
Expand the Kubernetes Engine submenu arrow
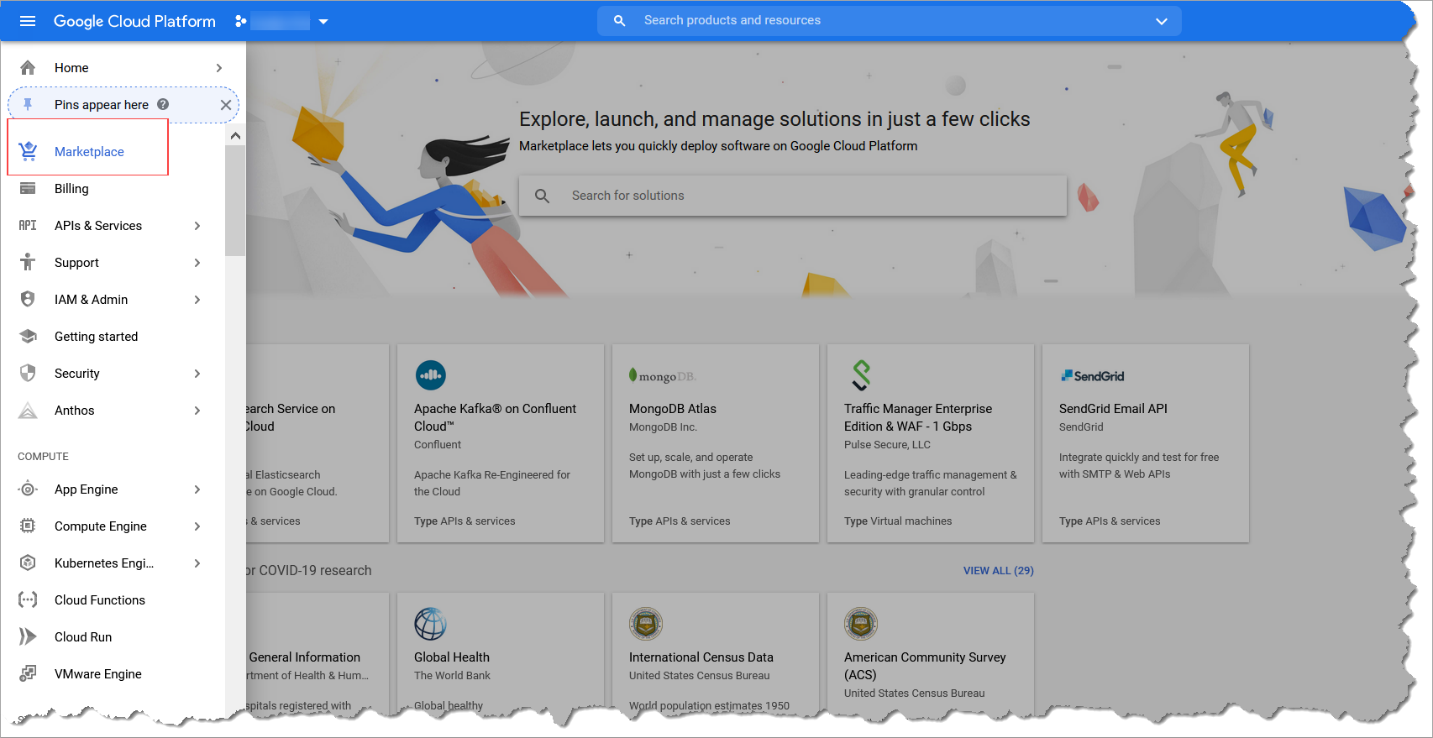pos(197,564)
